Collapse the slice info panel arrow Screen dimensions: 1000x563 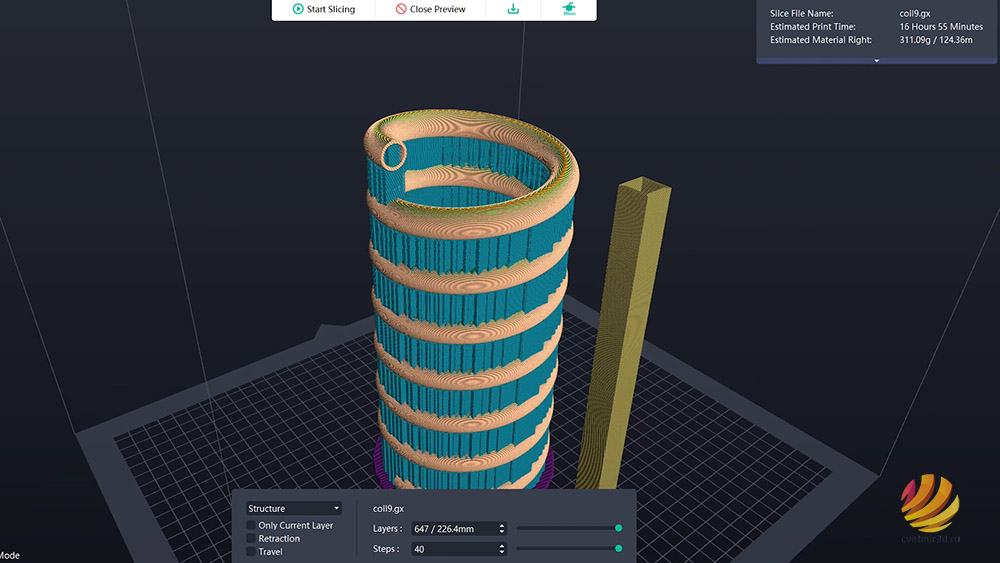(876, 61)
